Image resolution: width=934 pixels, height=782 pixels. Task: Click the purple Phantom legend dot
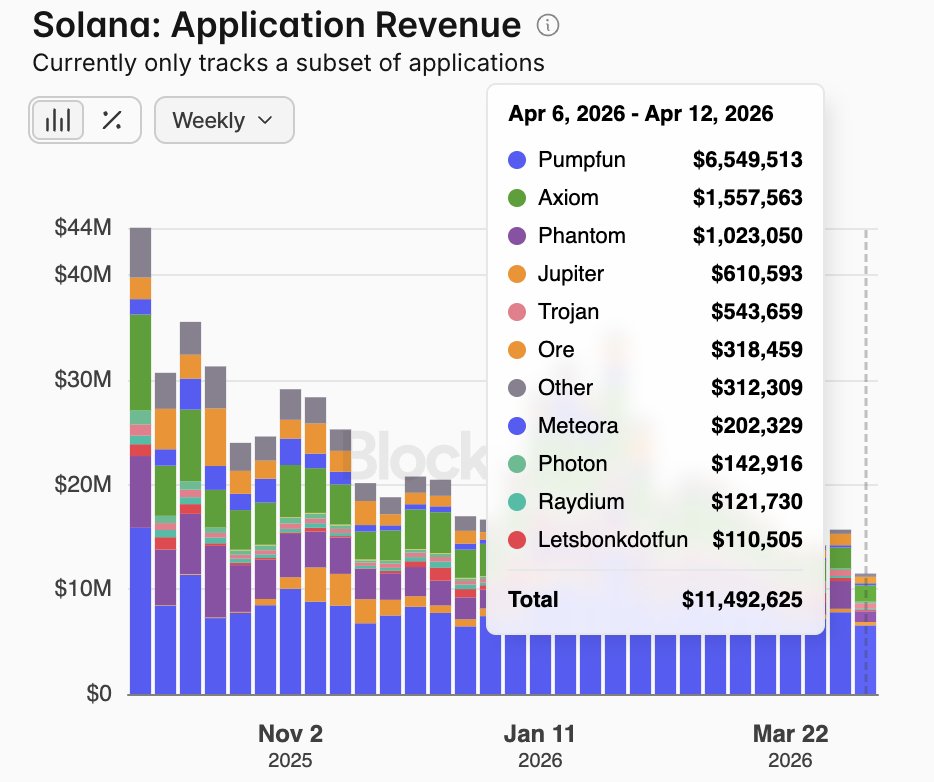517,236
